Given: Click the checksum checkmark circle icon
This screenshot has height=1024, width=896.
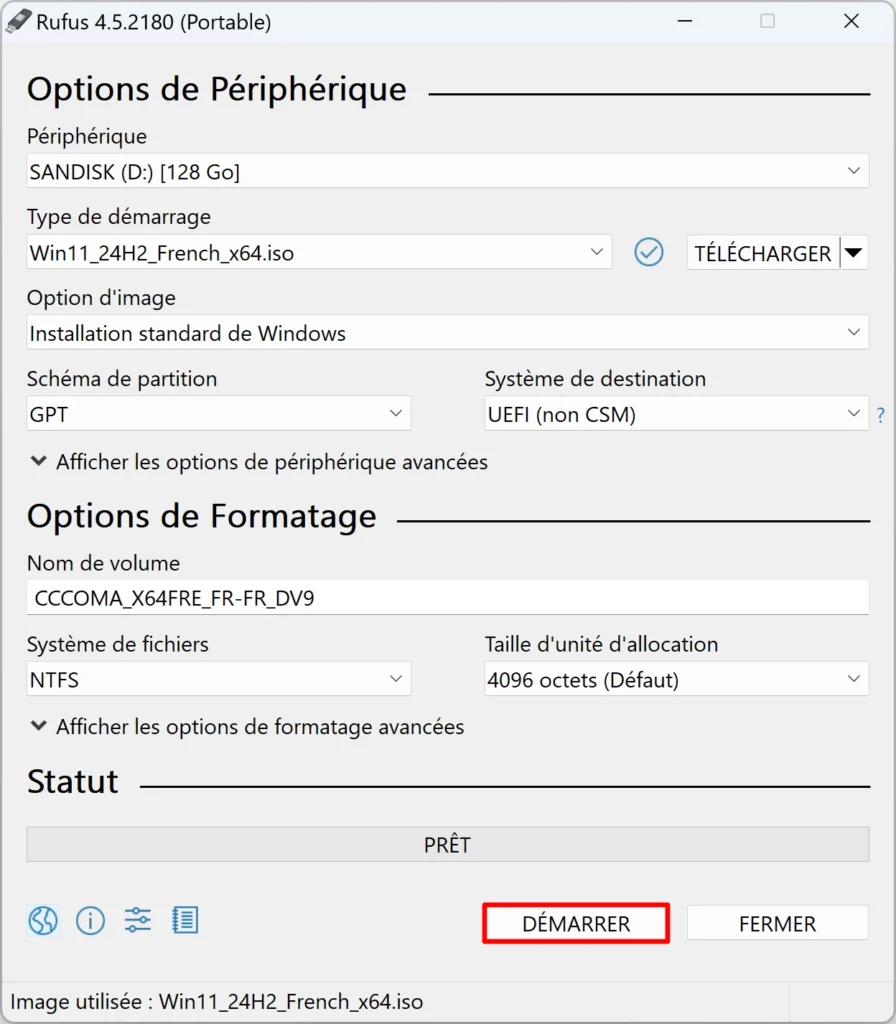Looking at the screenshot, I should [x=648, y=252].
